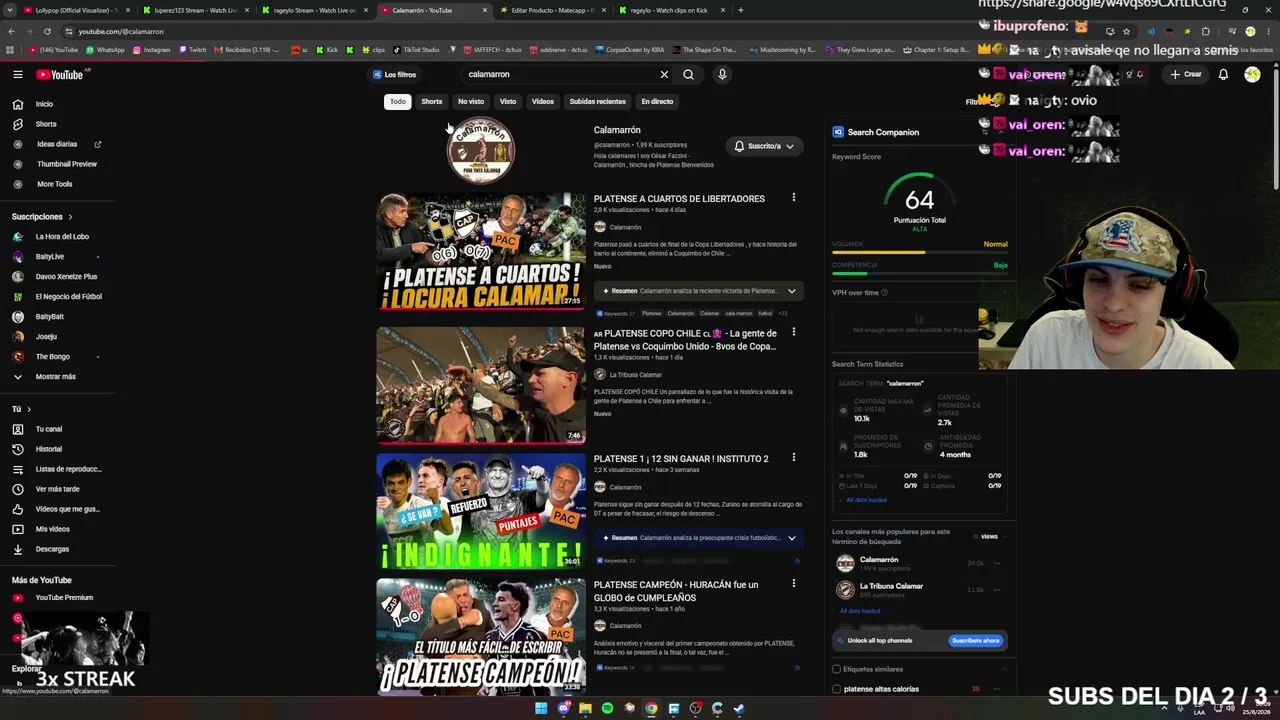Select the No visto filter chip
This screenshot has width=1280, height=720.
click(471, 101)
